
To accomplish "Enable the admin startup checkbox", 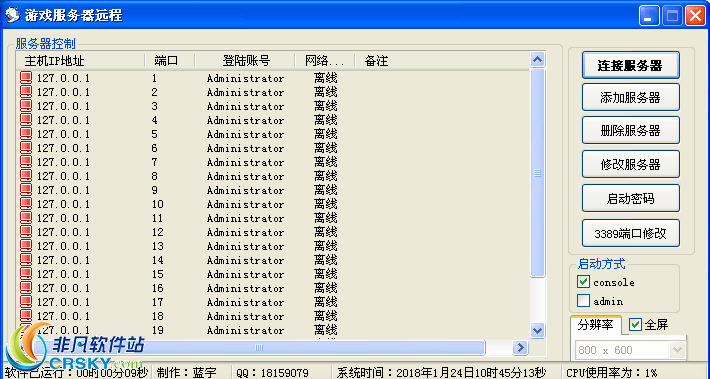I will [x=583, y=301].
